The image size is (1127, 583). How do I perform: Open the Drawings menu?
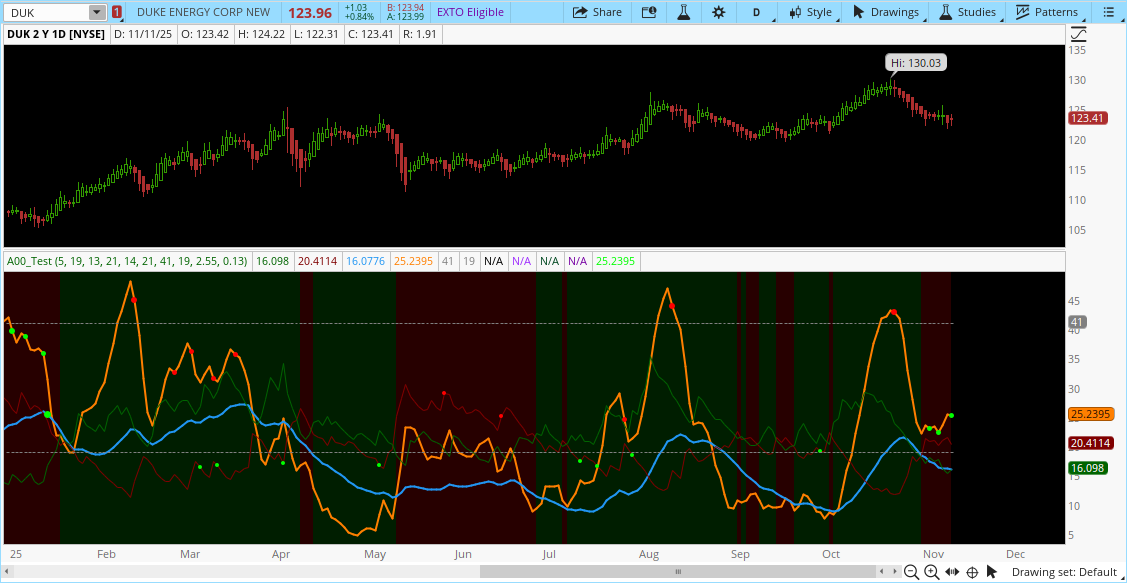click(885, 12)
